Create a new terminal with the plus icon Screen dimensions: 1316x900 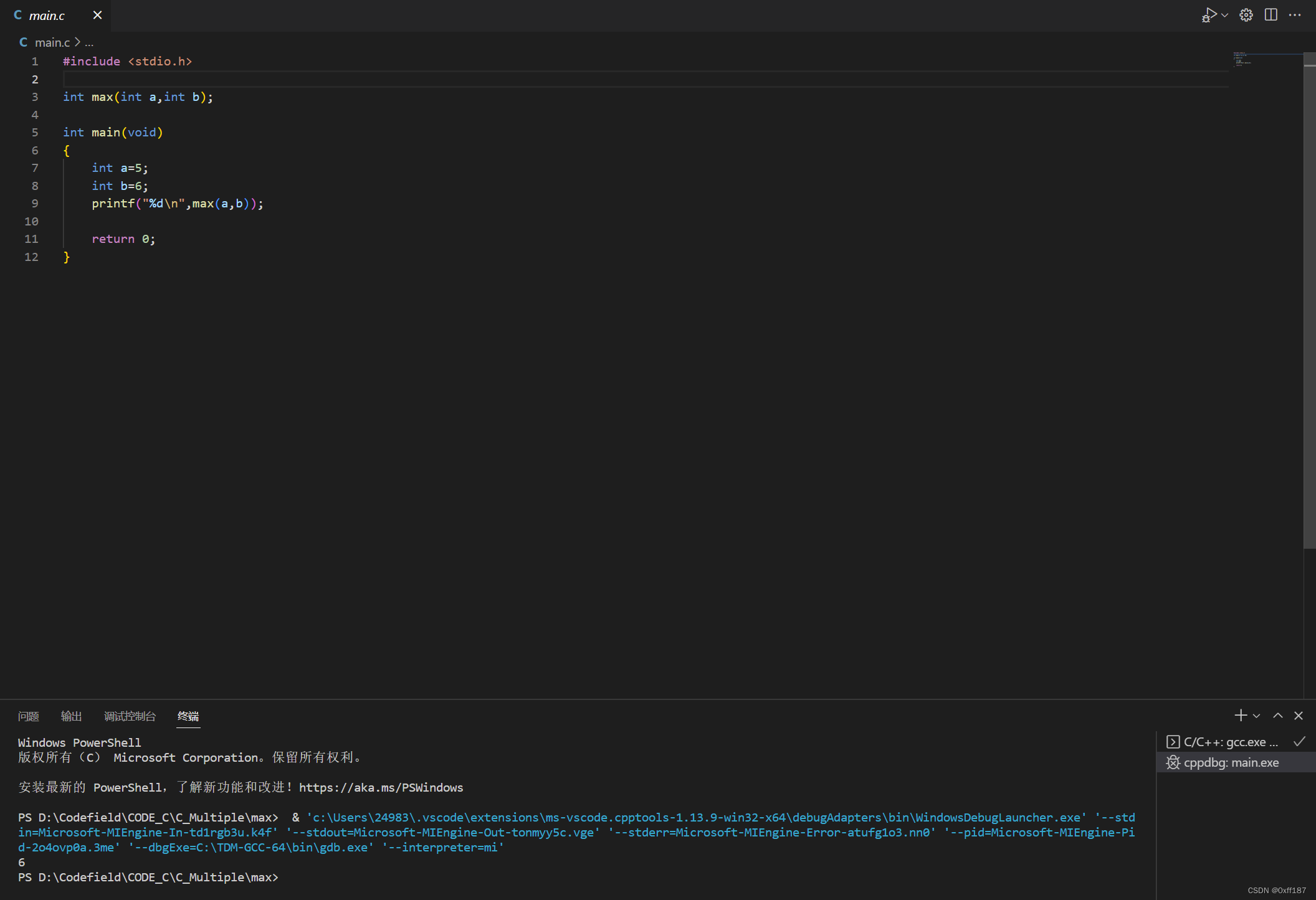pyautogui.click(x=1240, y=716)
